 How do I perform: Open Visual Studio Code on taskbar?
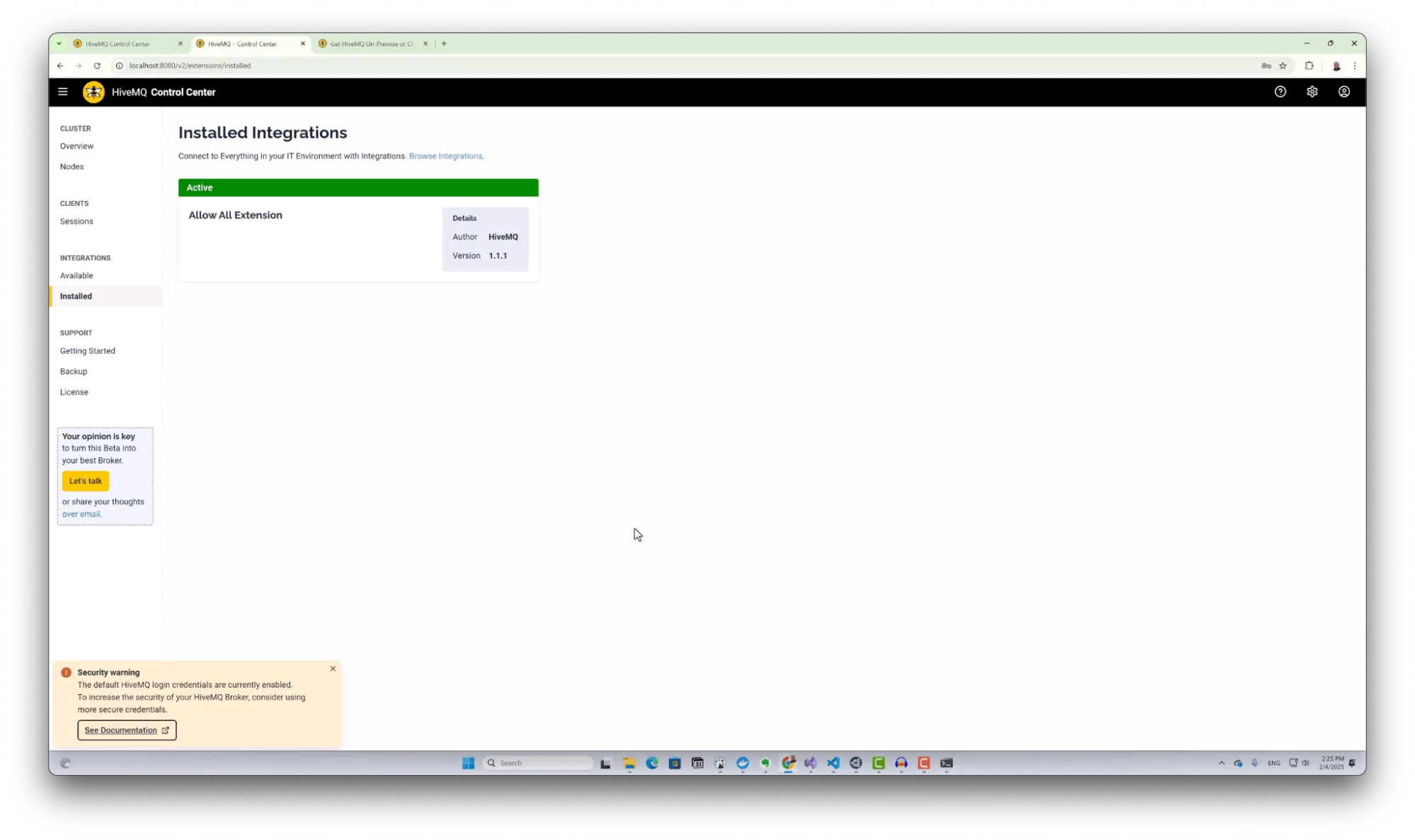pos(833,763)
